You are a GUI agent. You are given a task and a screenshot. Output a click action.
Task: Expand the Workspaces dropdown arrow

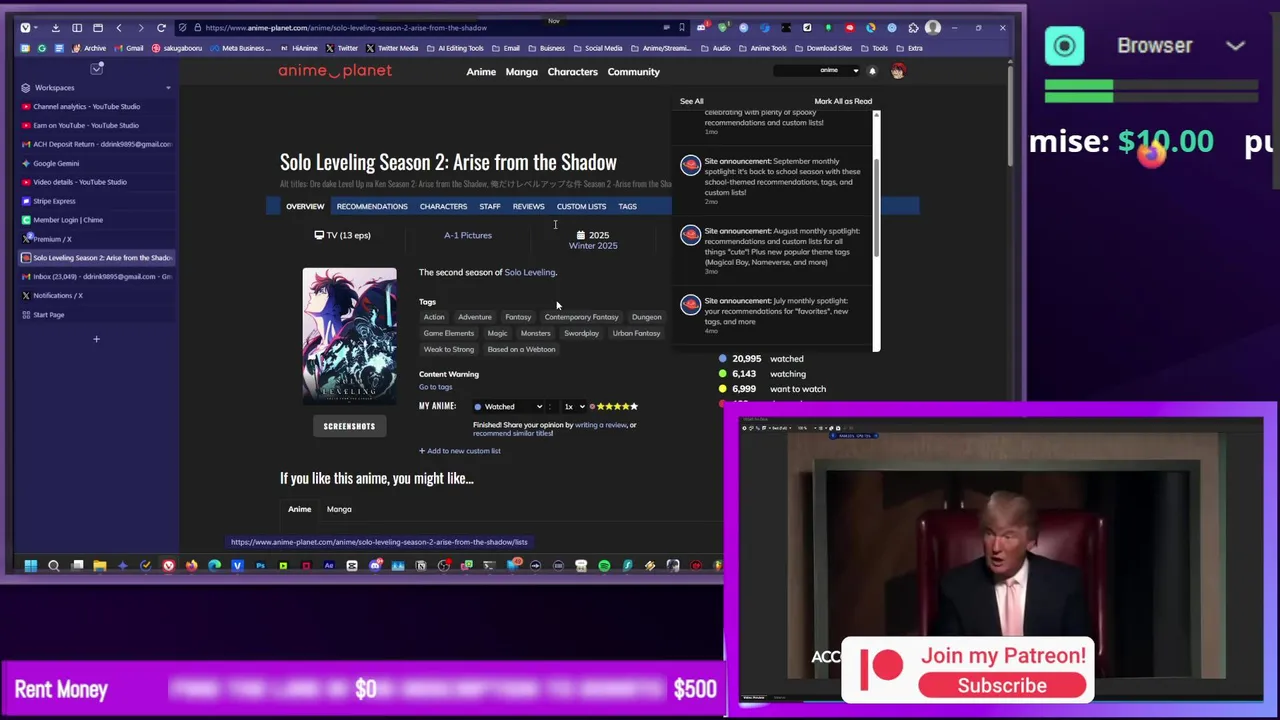tap(168, 88)
